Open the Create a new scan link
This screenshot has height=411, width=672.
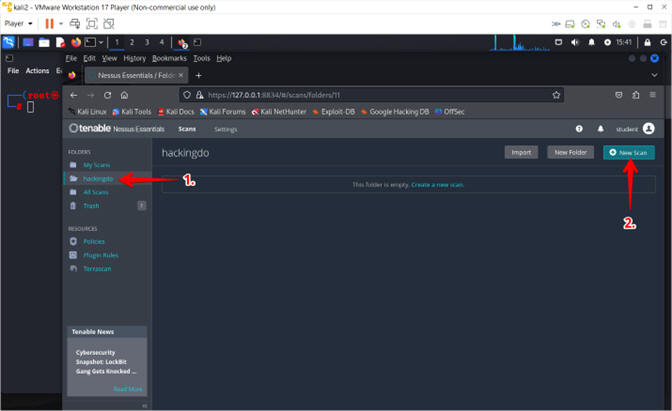point(437,185)
